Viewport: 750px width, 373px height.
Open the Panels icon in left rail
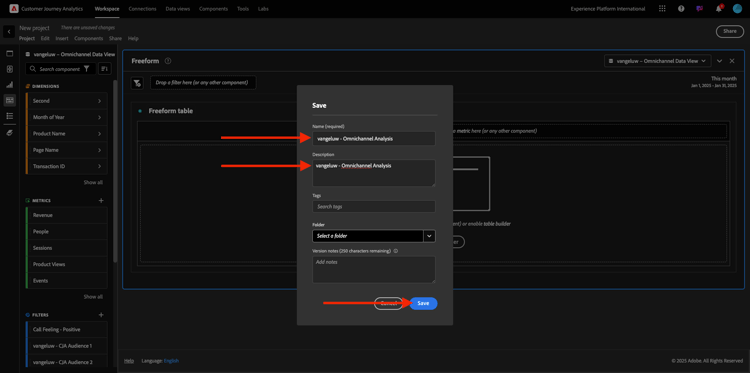pos(10,54)
